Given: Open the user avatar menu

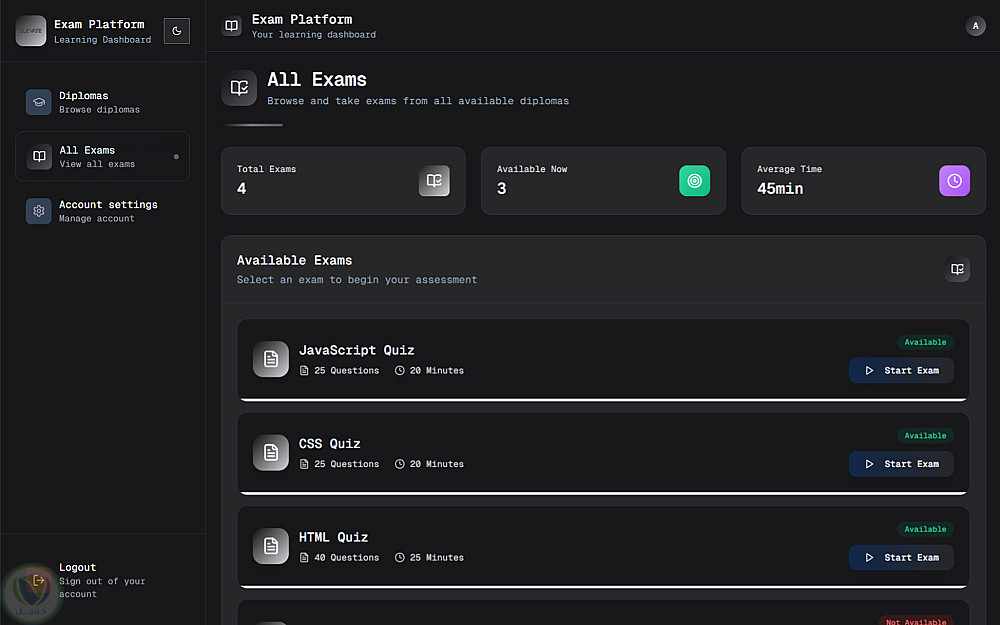Looking at the screenshot, I should click(x=975, y=26).
